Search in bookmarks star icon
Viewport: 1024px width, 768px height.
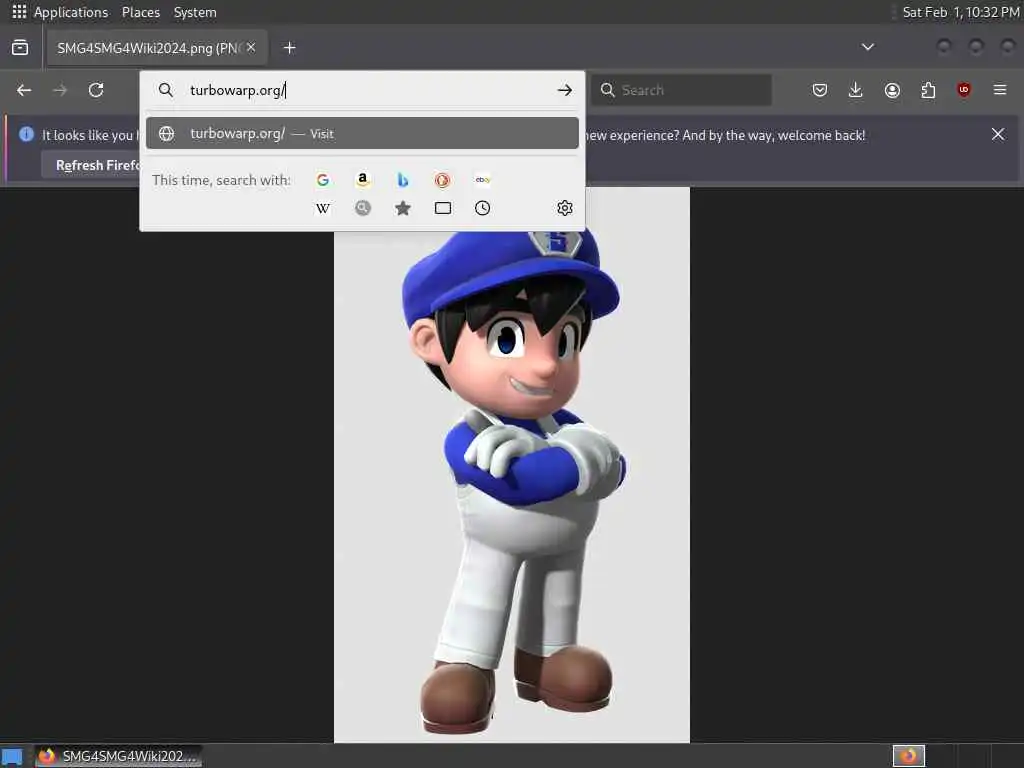click(x=403, y=208)
